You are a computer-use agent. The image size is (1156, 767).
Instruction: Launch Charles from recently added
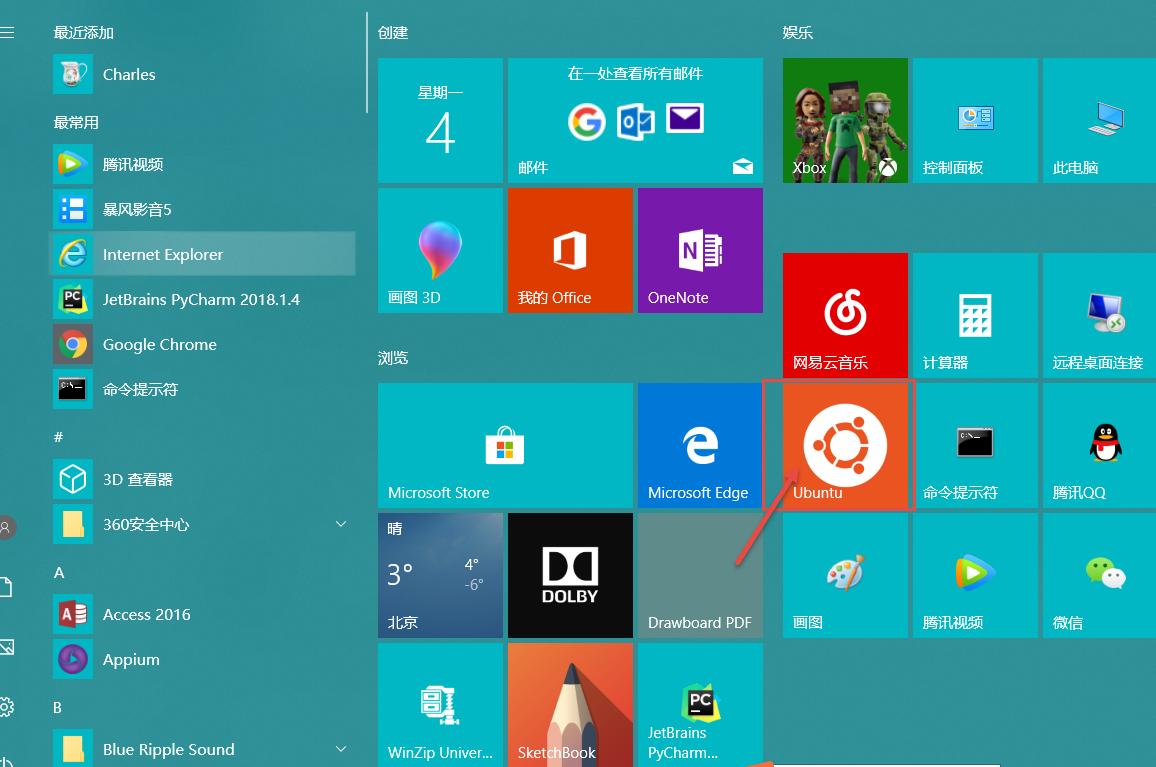(x=203, y=74)
